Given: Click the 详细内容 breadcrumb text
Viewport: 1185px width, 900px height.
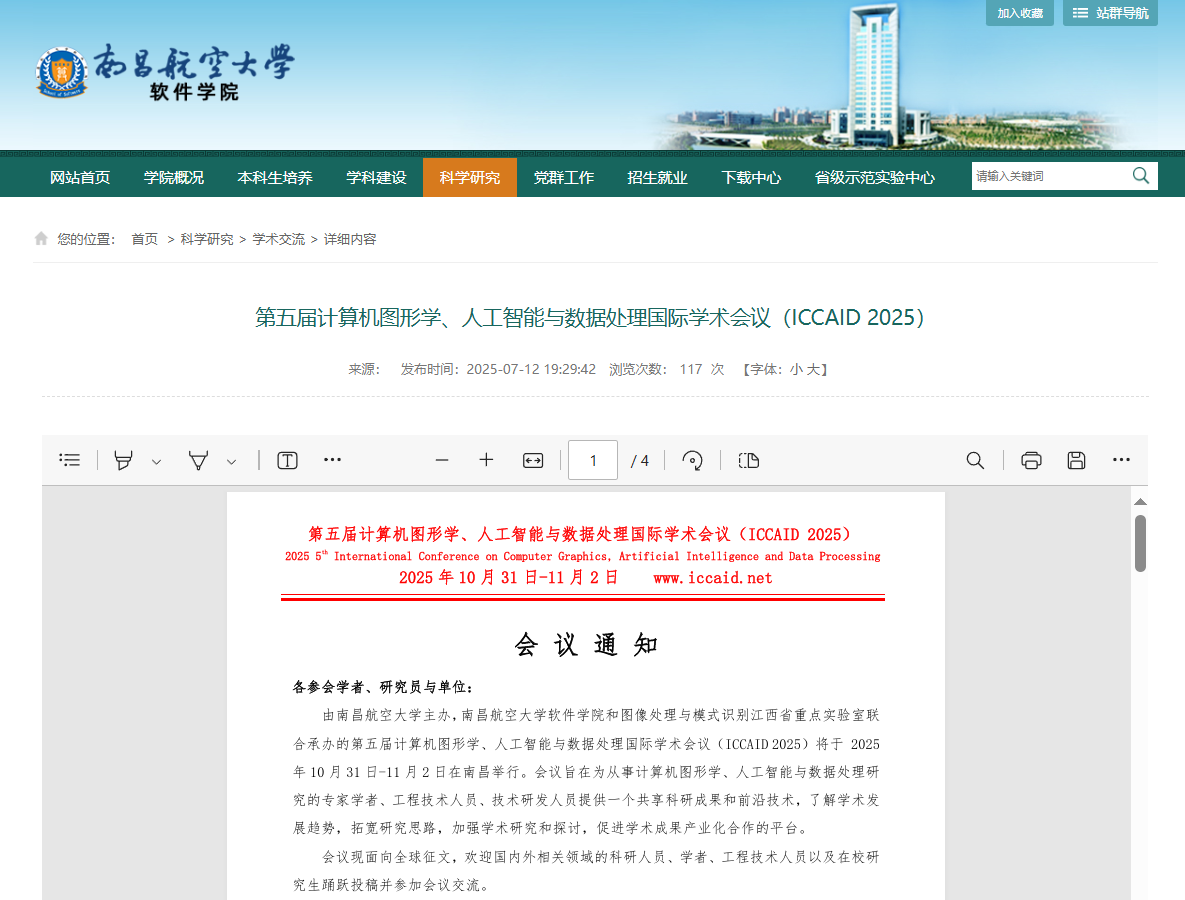Looking at the screenshot, I should (x=350, y=240).
